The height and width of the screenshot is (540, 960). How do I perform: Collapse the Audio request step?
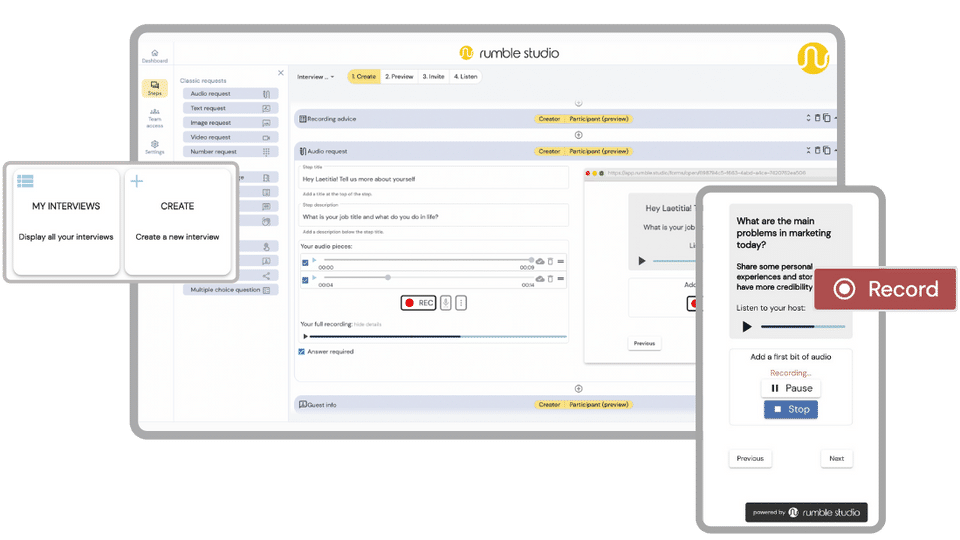[x=808, y=151]
